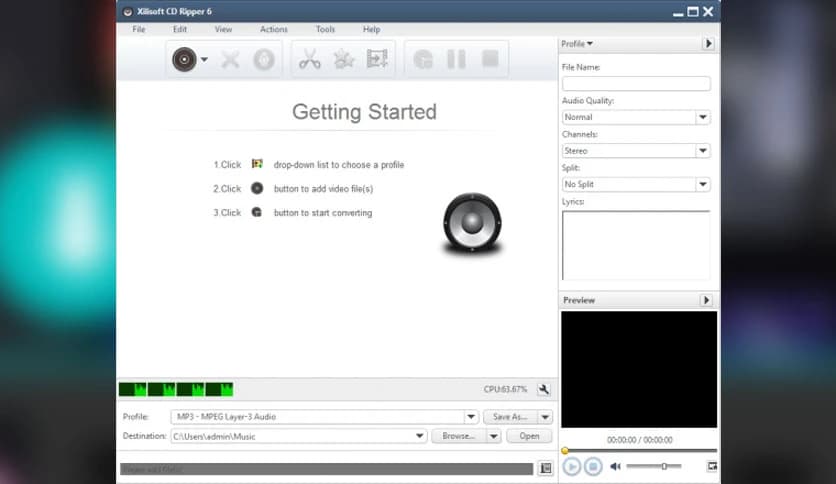Click the Stop toolbar button
Viewport: 836px width, 484px height.
coord(490,59)
